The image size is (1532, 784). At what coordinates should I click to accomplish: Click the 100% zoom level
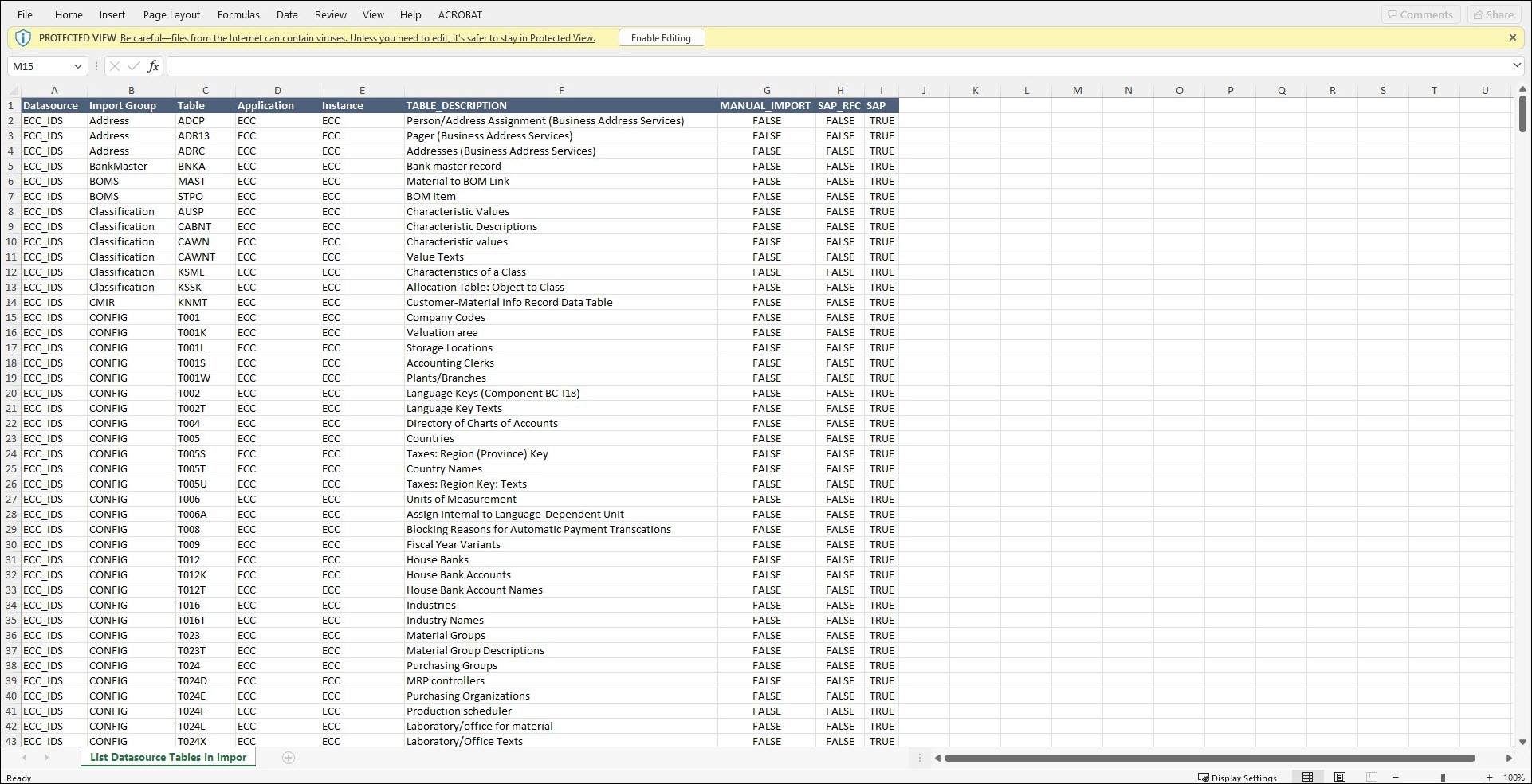1514,778
